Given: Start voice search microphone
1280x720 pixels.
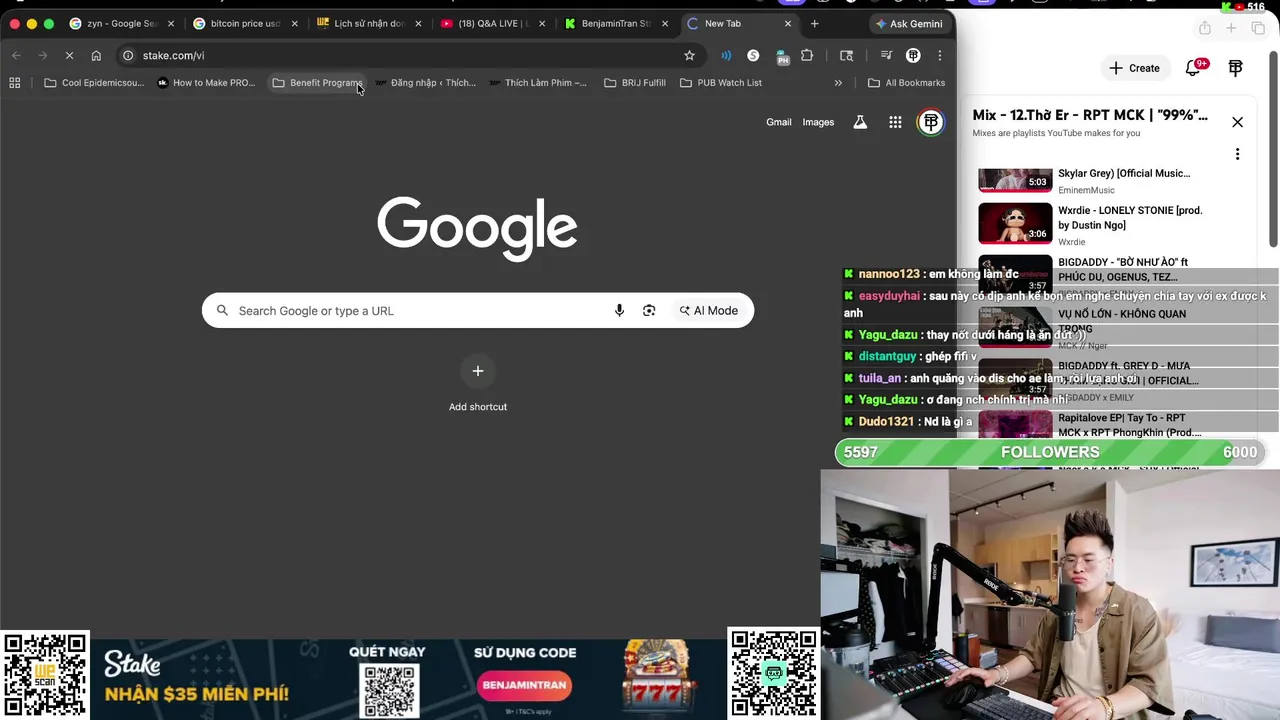Looking at the screenshot, I should pos(619,311).
